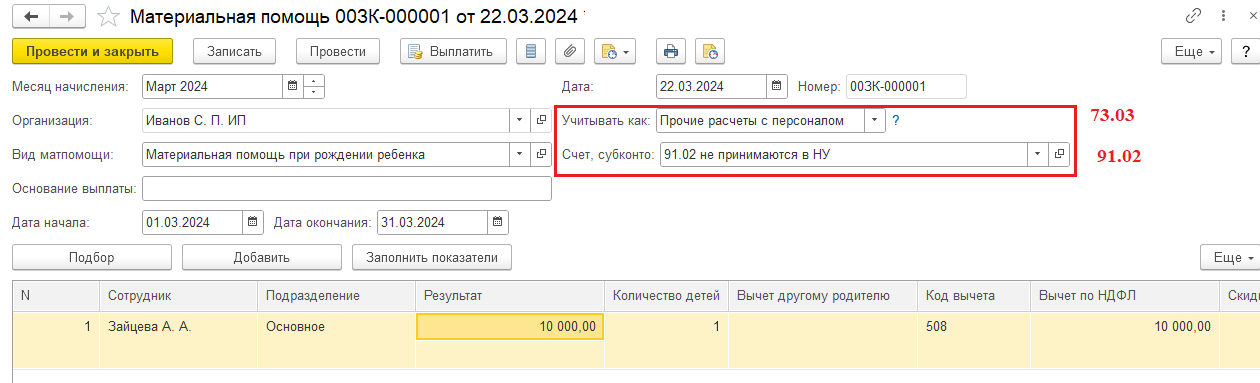Click Результат cell with 10 000,00
1260x383 pixels.
510,326
